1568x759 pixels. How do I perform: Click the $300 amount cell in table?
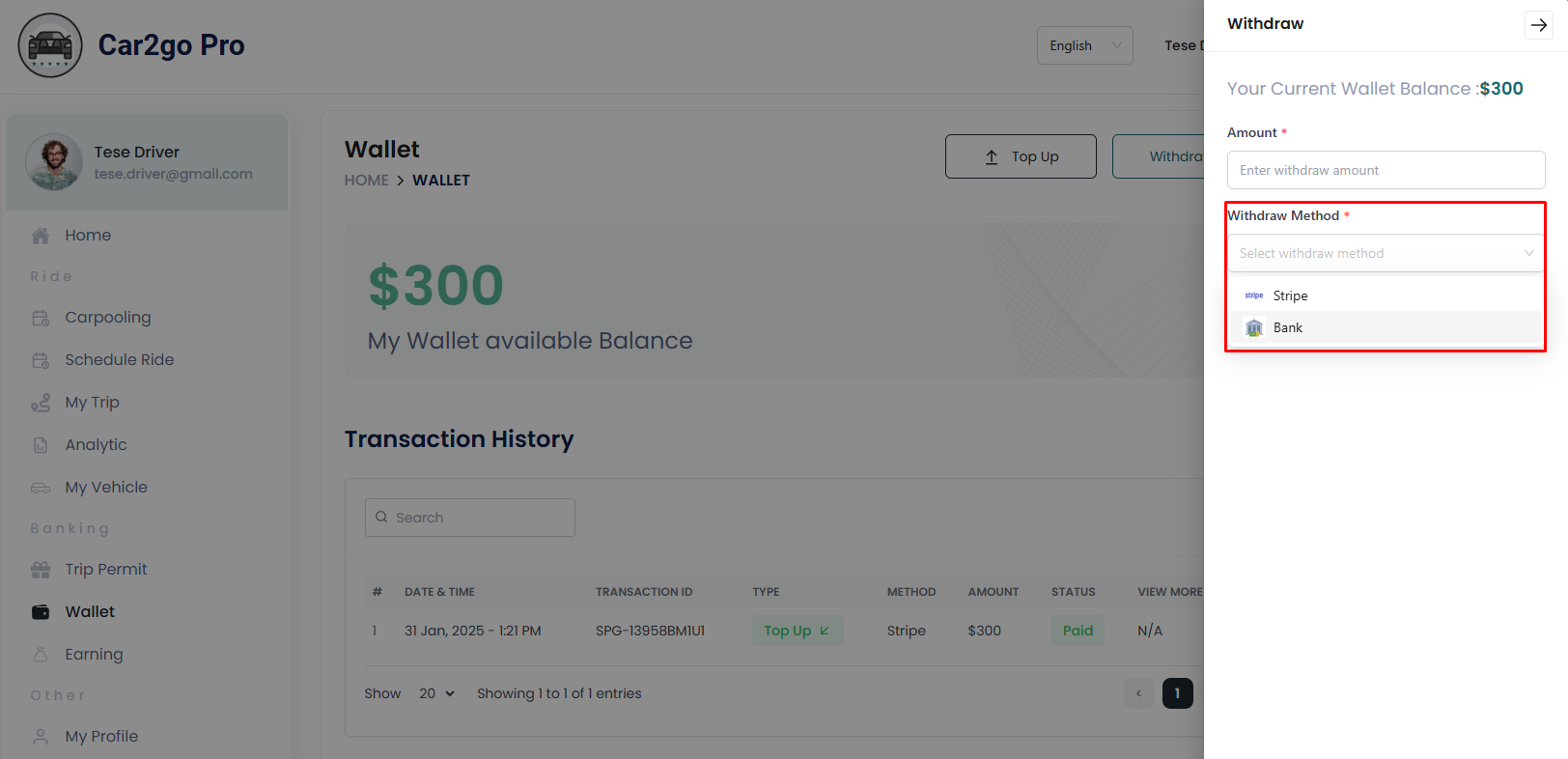[985, 631]
